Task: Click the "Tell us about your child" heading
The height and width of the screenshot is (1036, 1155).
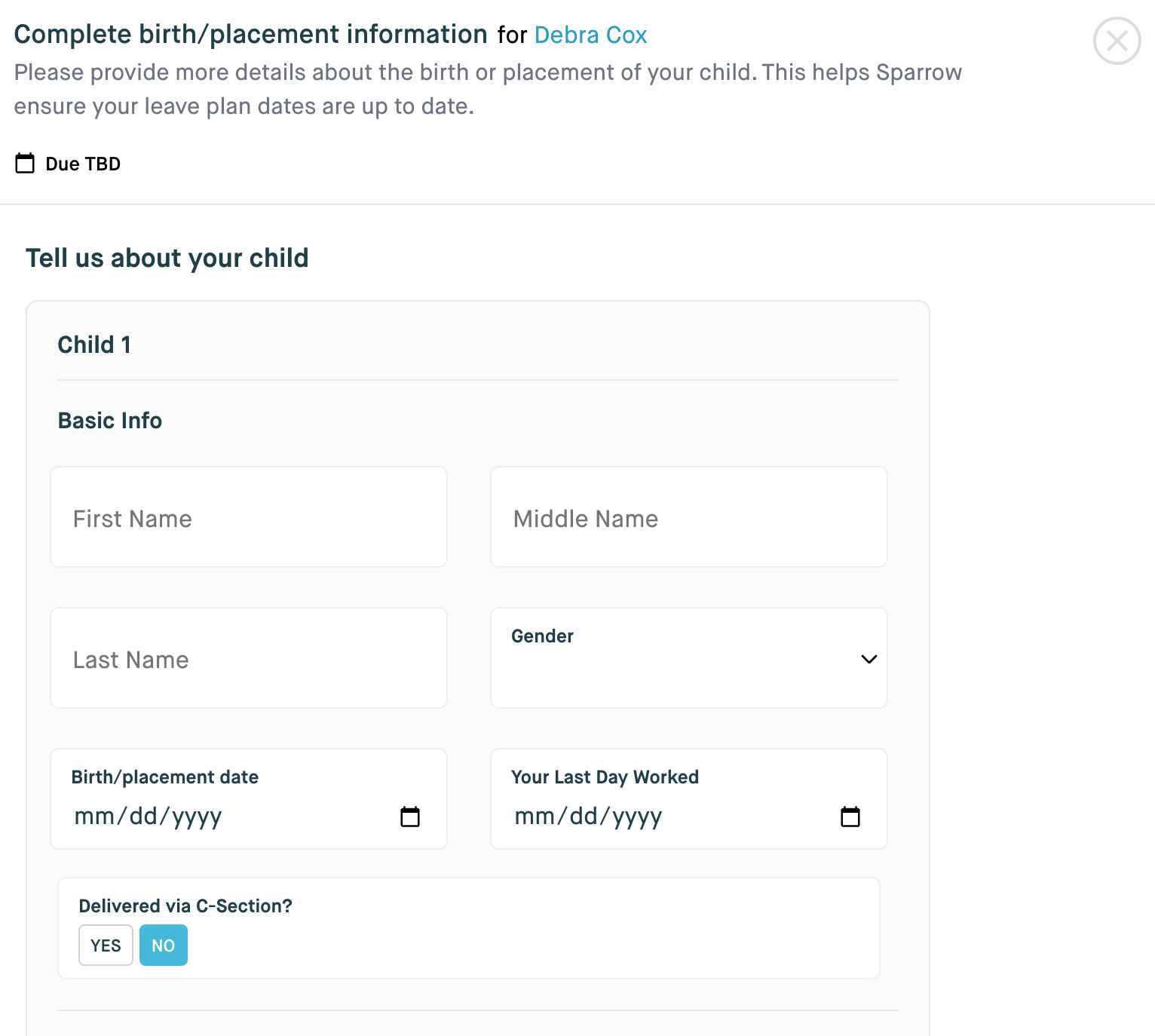Action: (x=167, y=258)
